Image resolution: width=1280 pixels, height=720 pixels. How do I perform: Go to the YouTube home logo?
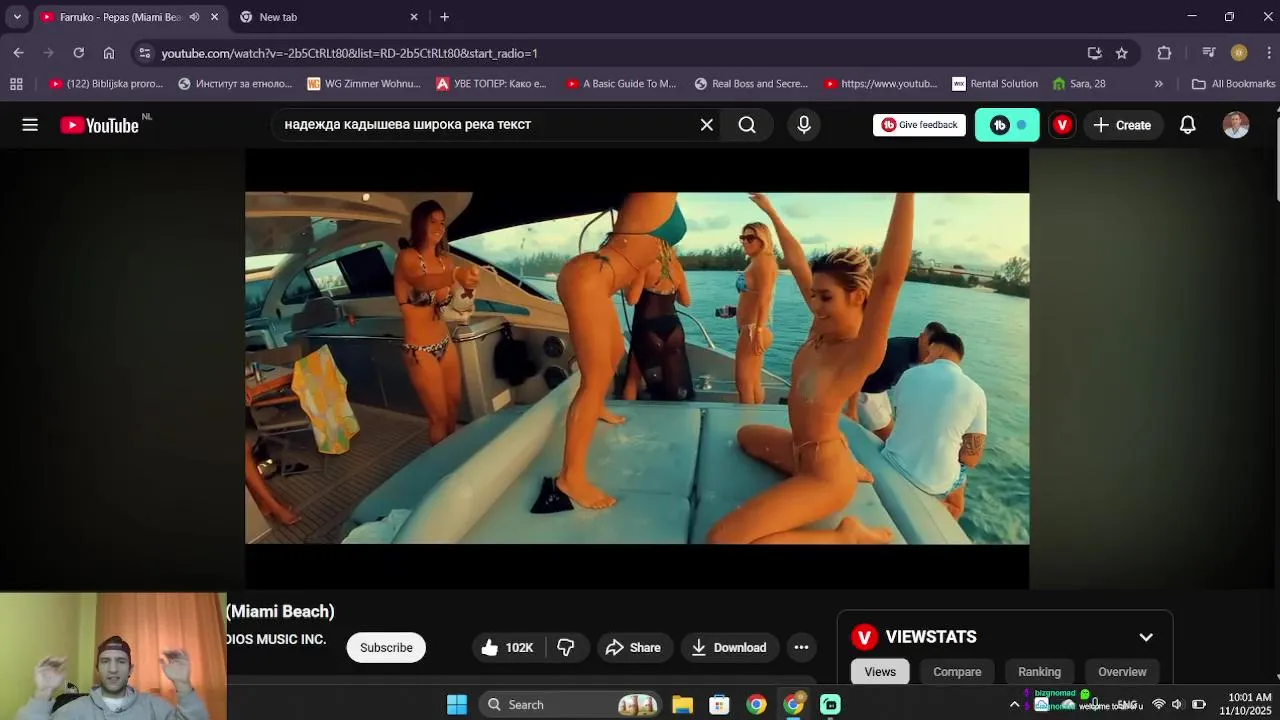point(99,125)
